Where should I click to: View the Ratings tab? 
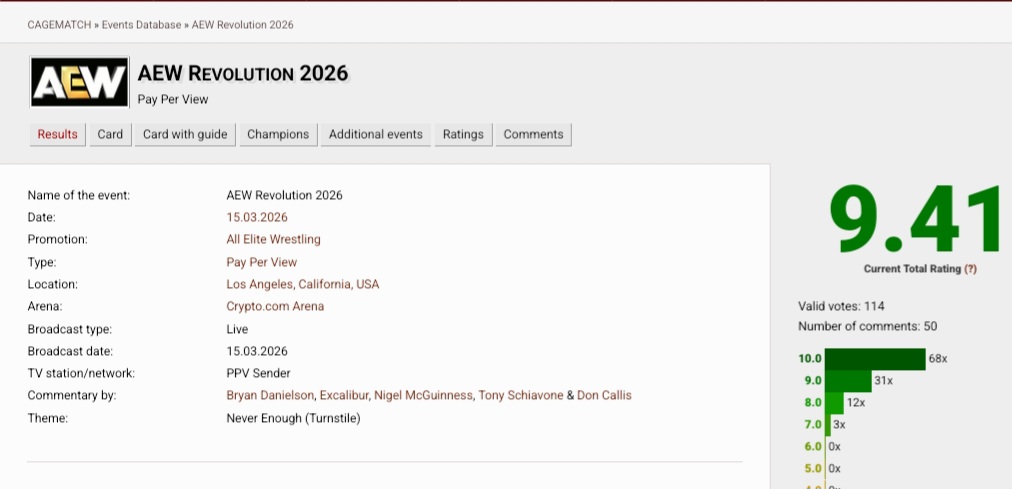[463, 134]
